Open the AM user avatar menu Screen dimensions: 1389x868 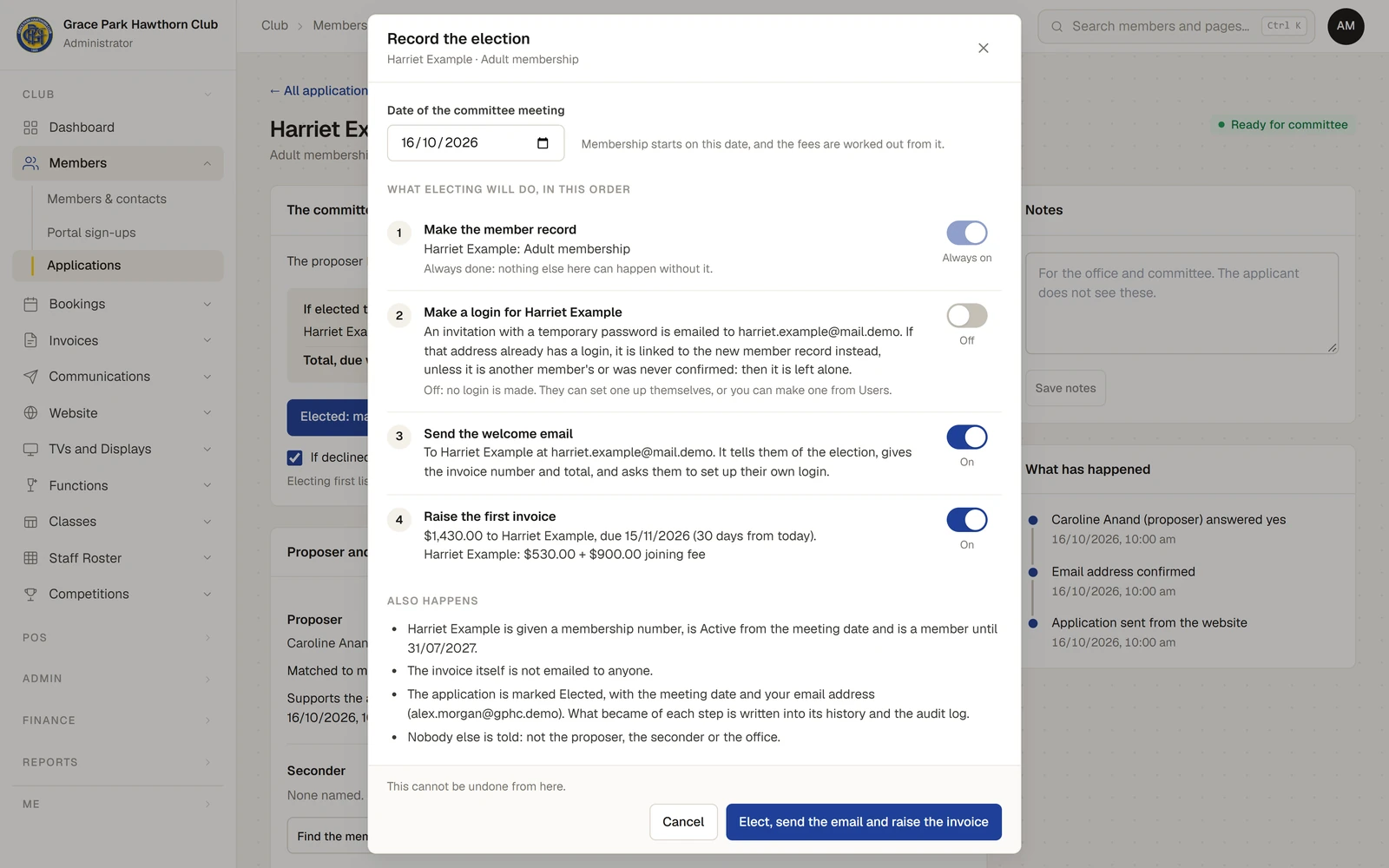[1346, 26]
